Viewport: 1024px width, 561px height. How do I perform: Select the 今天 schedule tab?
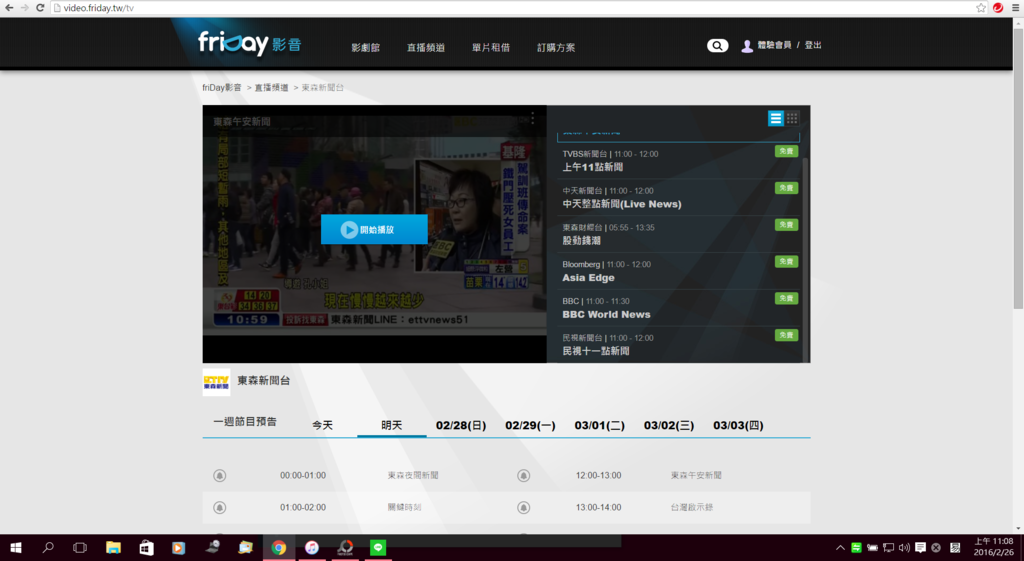pyautogui.click(x=323, y=425)
